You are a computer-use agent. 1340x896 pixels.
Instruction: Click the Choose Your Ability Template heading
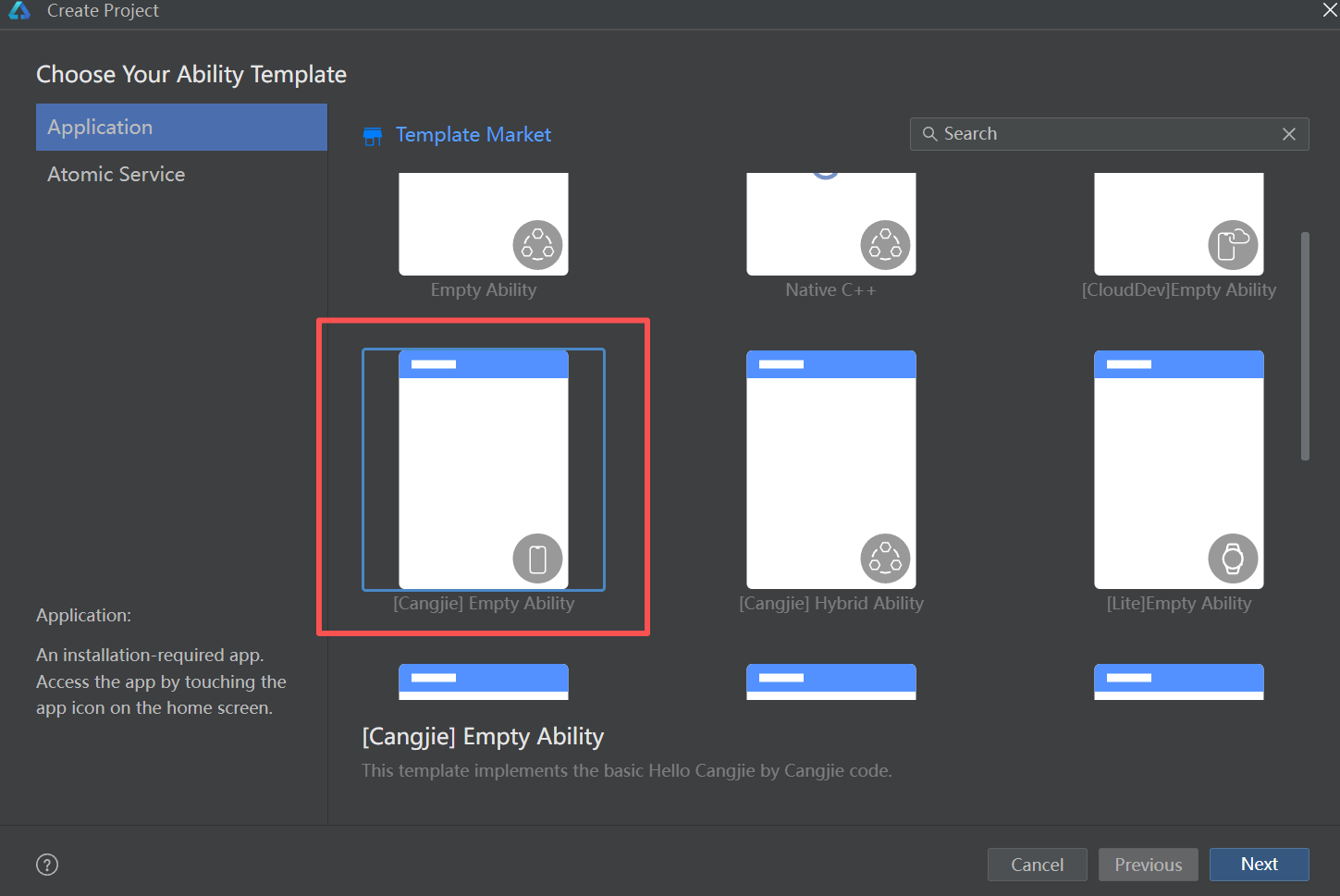(191, 74)
